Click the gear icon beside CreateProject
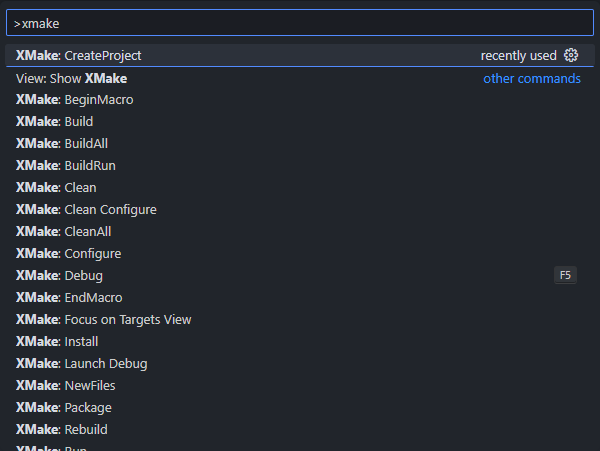Screen dimensions: 600x451 coord(571,56)
